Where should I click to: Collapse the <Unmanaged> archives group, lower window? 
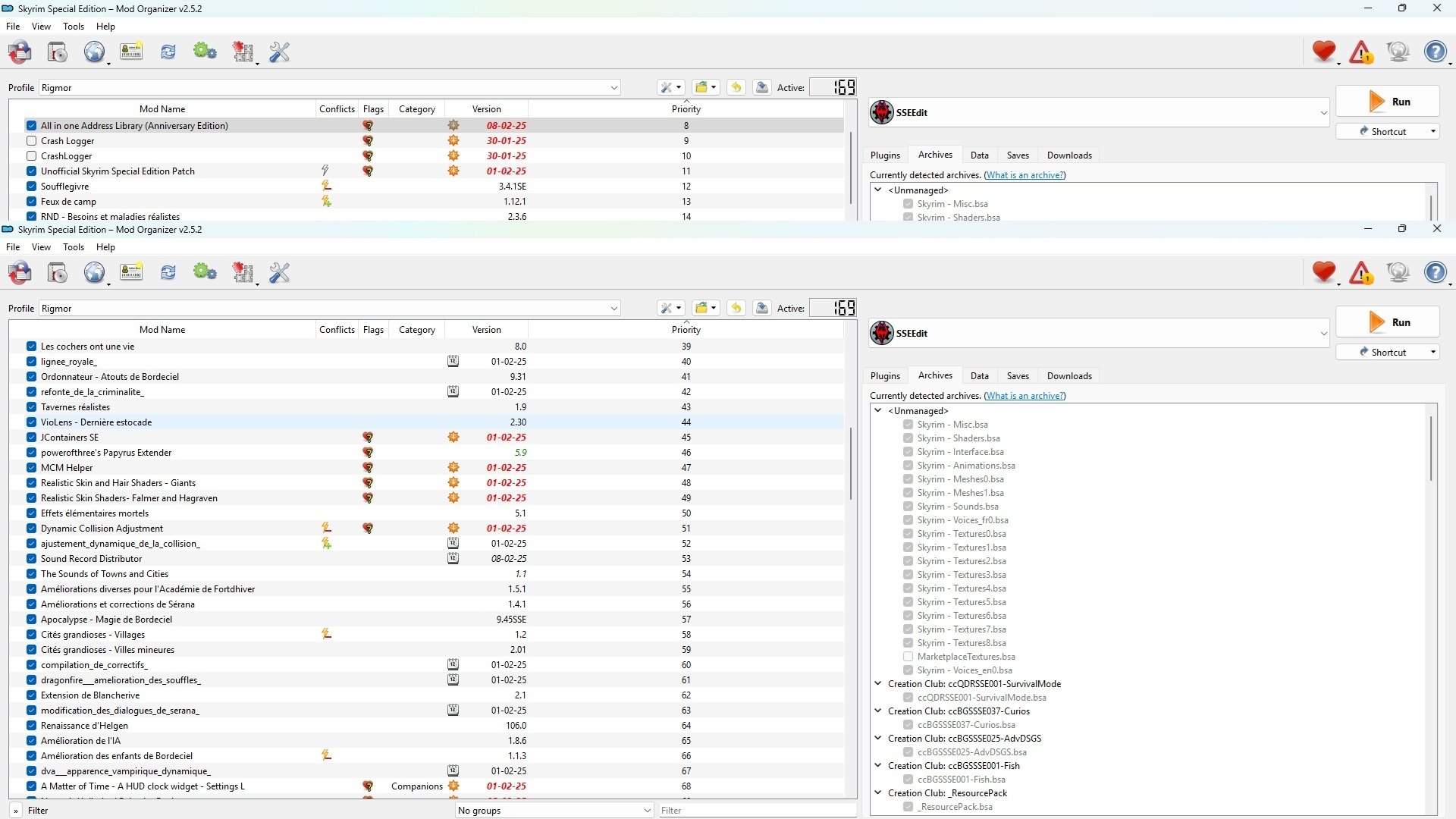point(878,411)
